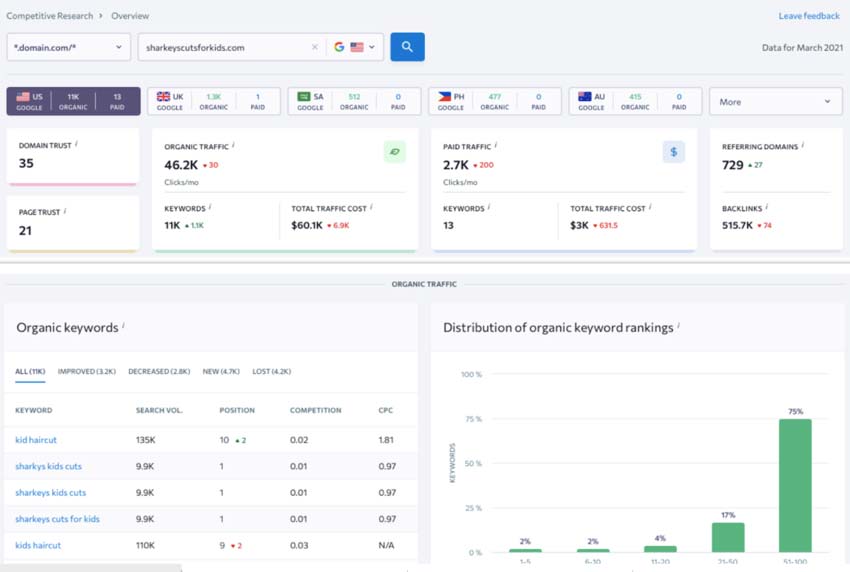Click the 729 referring domains value
850x572 pixels.
pyautogui.click(x=732, y=165)
